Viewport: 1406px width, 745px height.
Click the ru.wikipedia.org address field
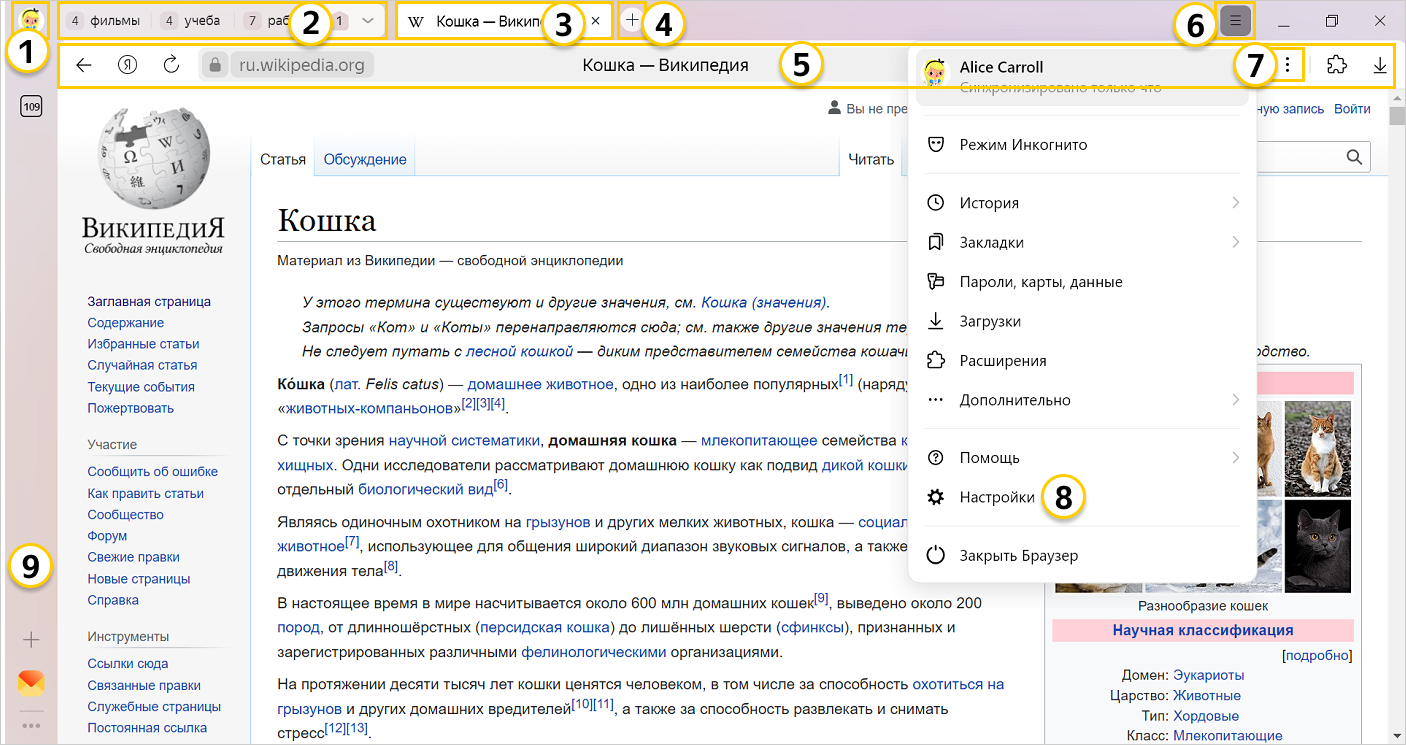pos(301,66)
